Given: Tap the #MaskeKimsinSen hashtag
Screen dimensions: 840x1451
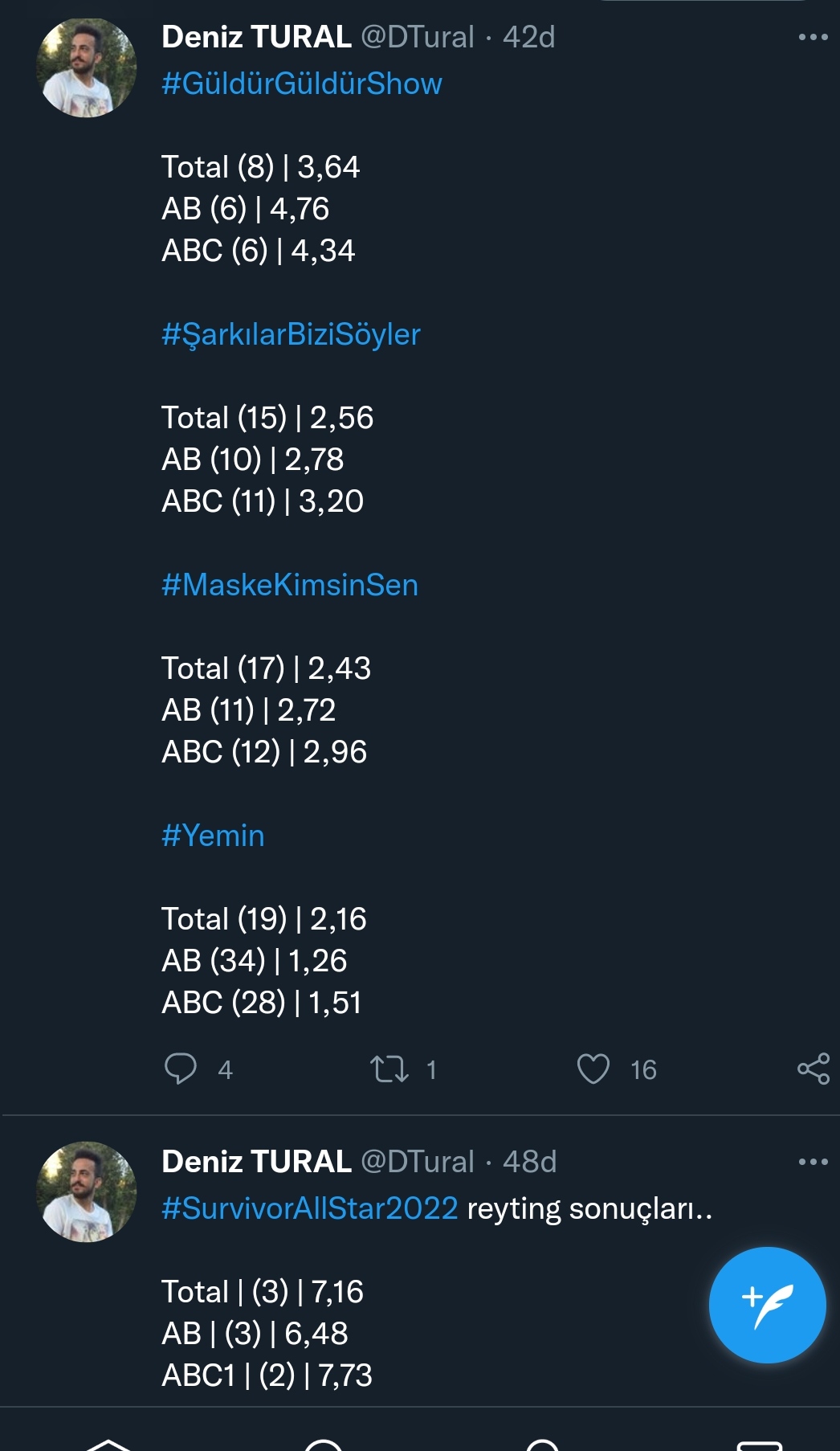Looking at the screenshot, I should point(290,585).
